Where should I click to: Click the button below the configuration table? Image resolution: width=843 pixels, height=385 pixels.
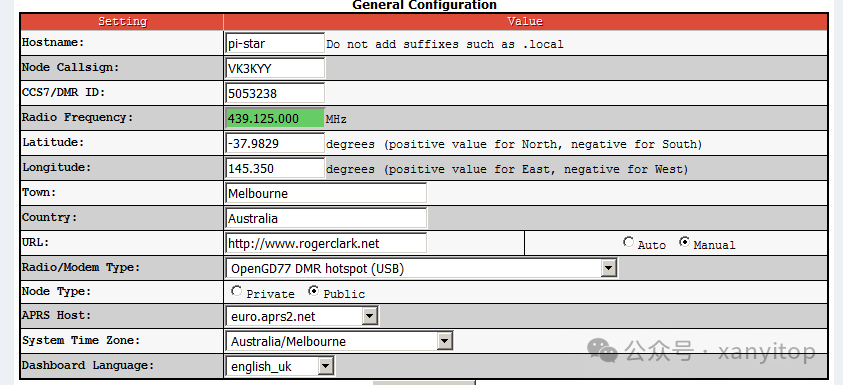424,383
